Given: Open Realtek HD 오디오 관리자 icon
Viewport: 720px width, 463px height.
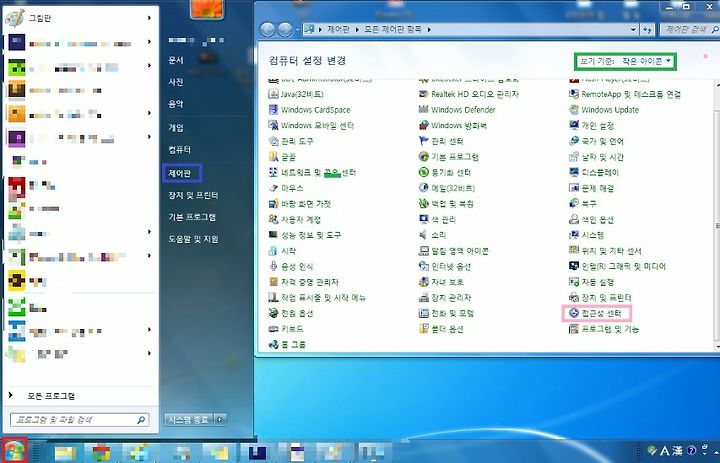Looking at the screenshot, I should point(423,94).
